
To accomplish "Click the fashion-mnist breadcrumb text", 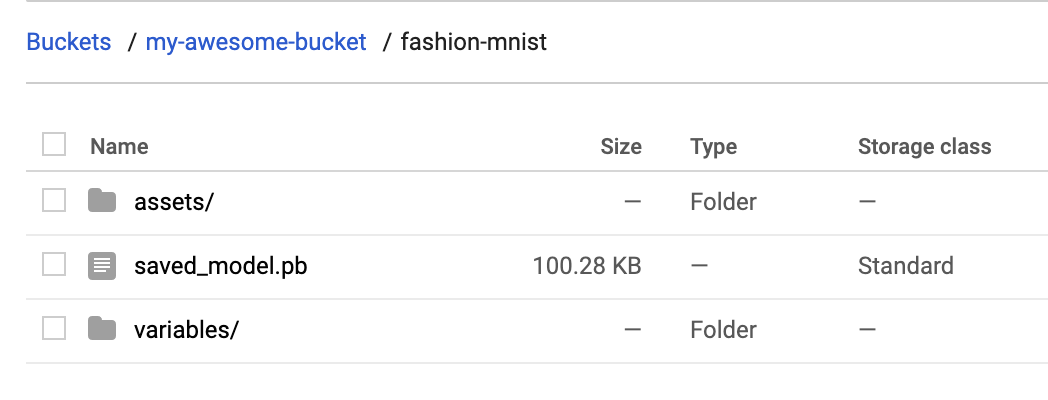I will pyautogui.click(x=473, y=43).
